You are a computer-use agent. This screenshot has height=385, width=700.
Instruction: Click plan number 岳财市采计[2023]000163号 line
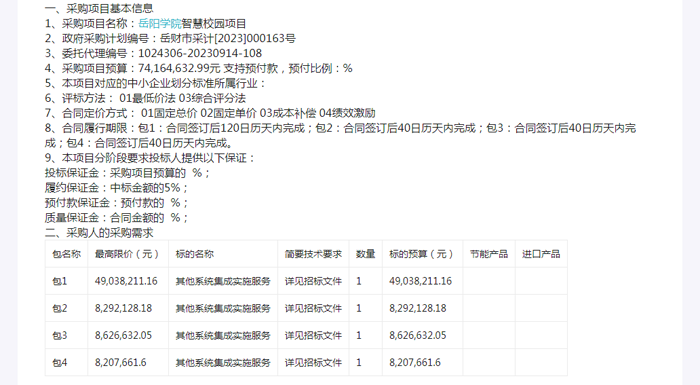point(170,38)
